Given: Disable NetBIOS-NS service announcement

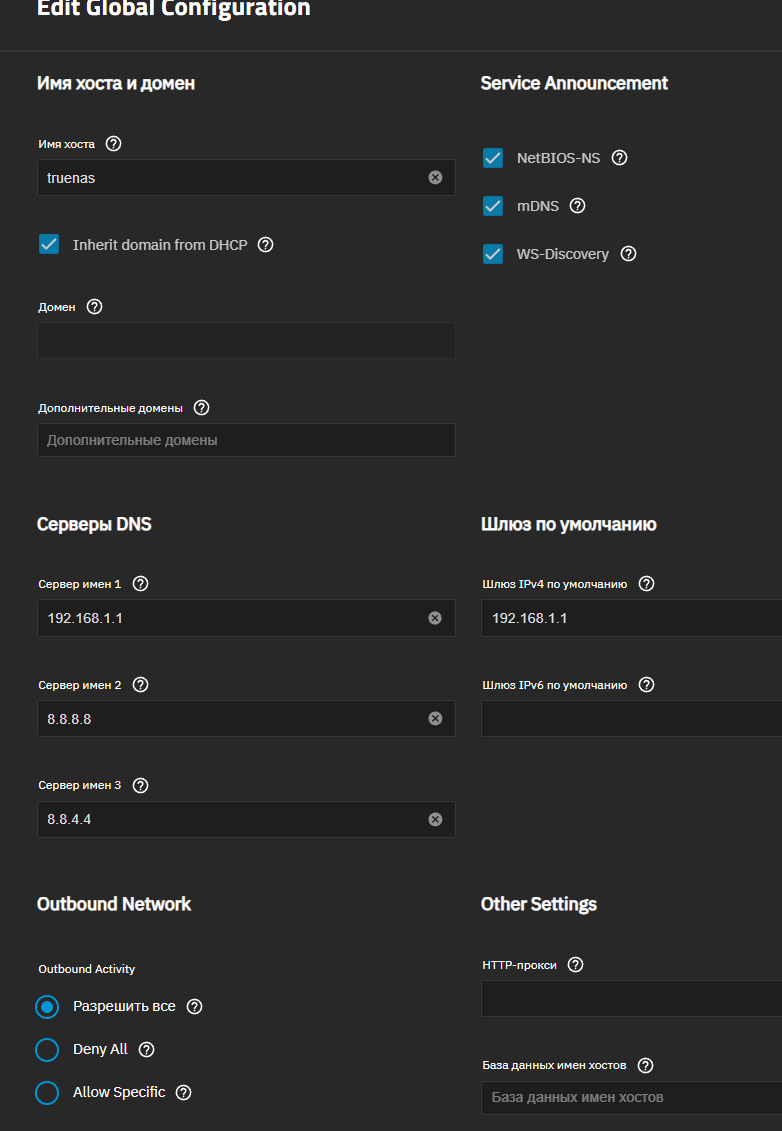Looking at the screenshot, I should (493, 158).
